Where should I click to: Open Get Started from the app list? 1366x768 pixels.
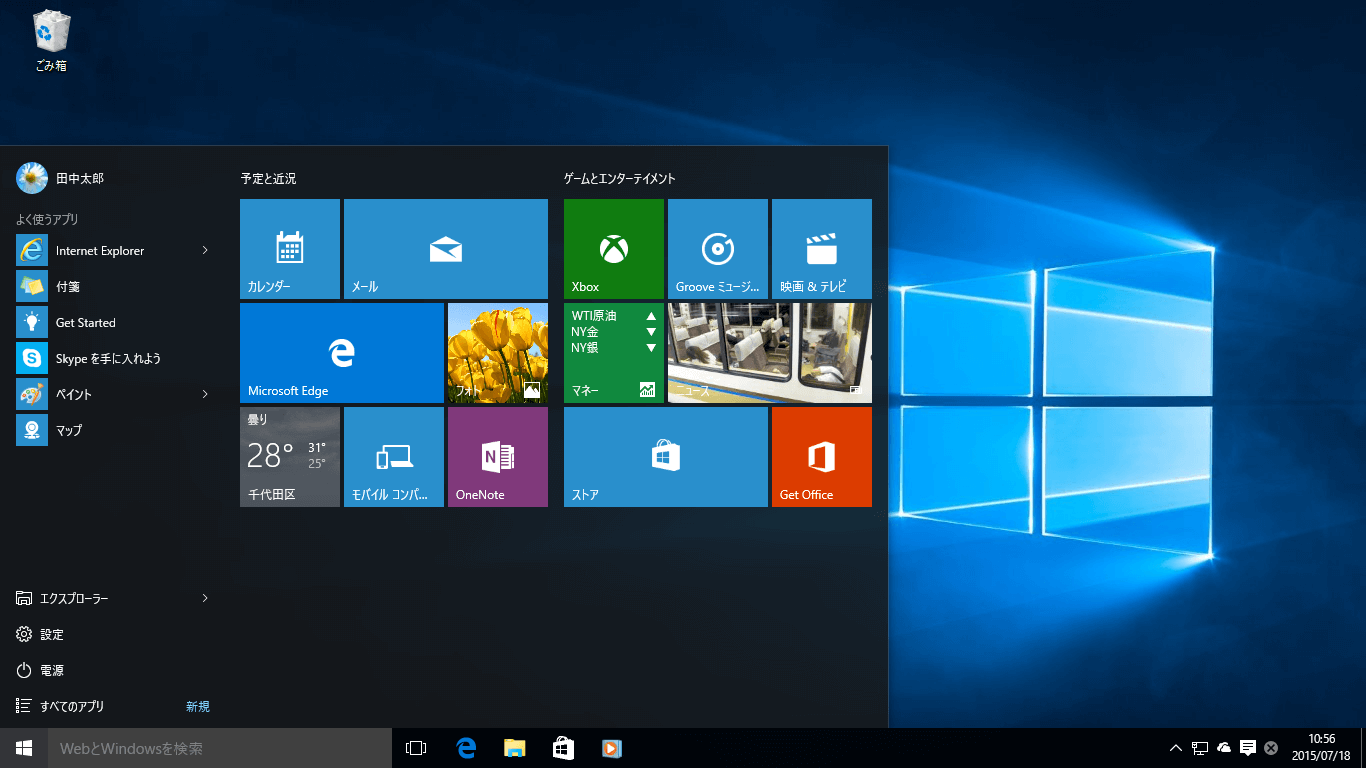[x=116, y=322]
